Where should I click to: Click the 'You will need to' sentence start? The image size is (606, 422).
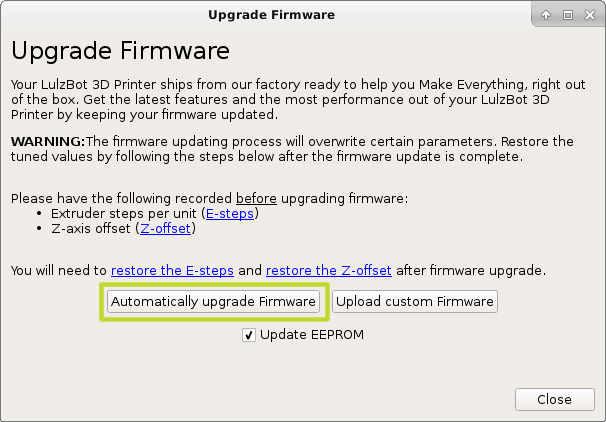[x=58, y=270]
